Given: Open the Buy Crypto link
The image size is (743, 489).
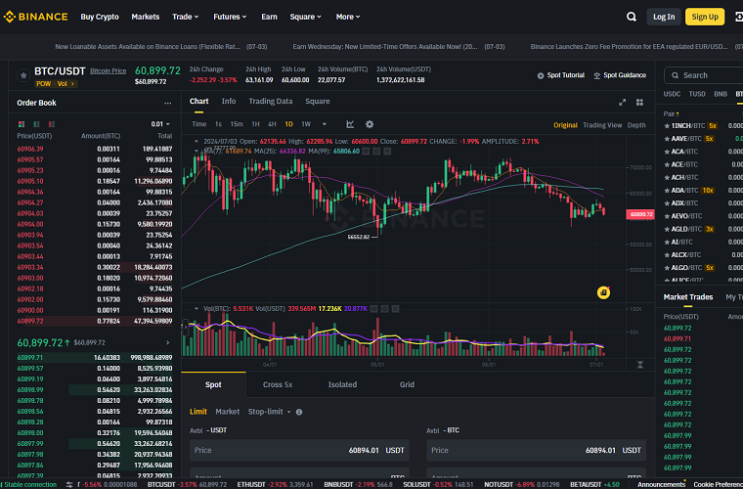Looking at the screenshot, I should coord(100,17).
